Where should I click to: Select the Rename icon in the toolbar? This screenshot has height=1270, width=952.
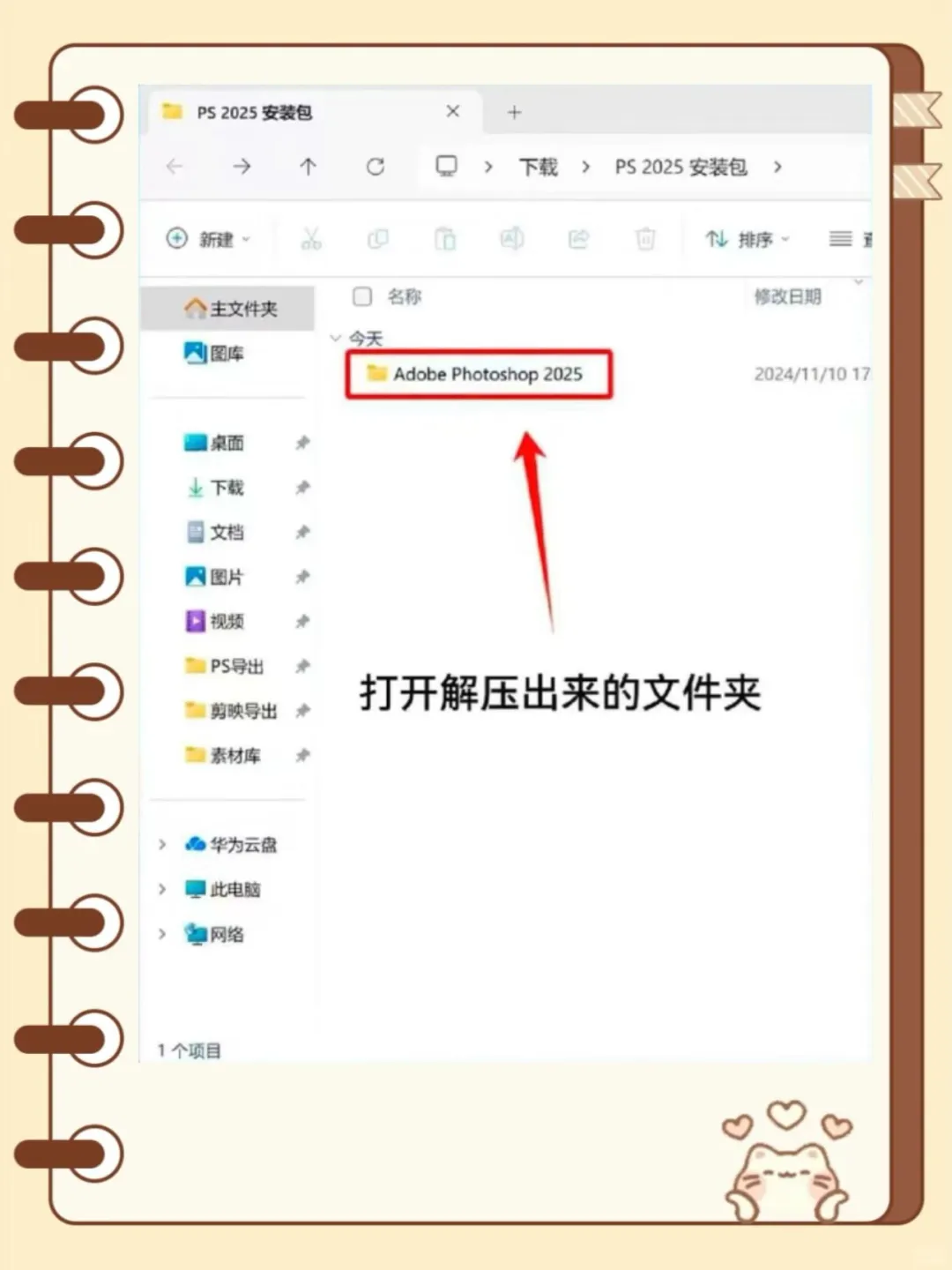(x=512, y=239)
